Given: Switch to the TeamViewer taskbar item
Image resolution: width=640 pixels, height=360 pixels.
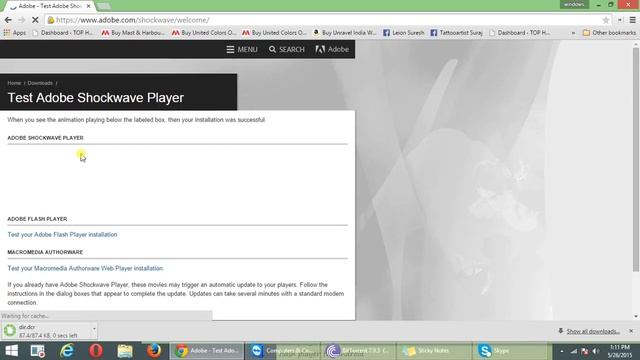Looking at the screenshot, I should tap(282, 351).
